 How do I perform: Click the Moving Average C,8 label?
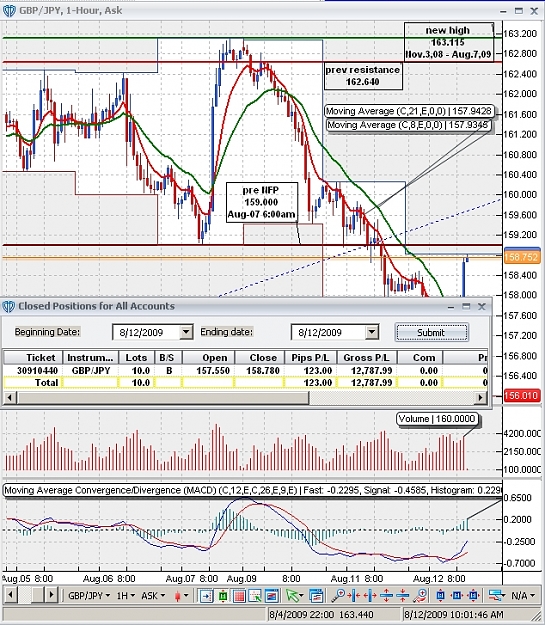coord(409,125)
